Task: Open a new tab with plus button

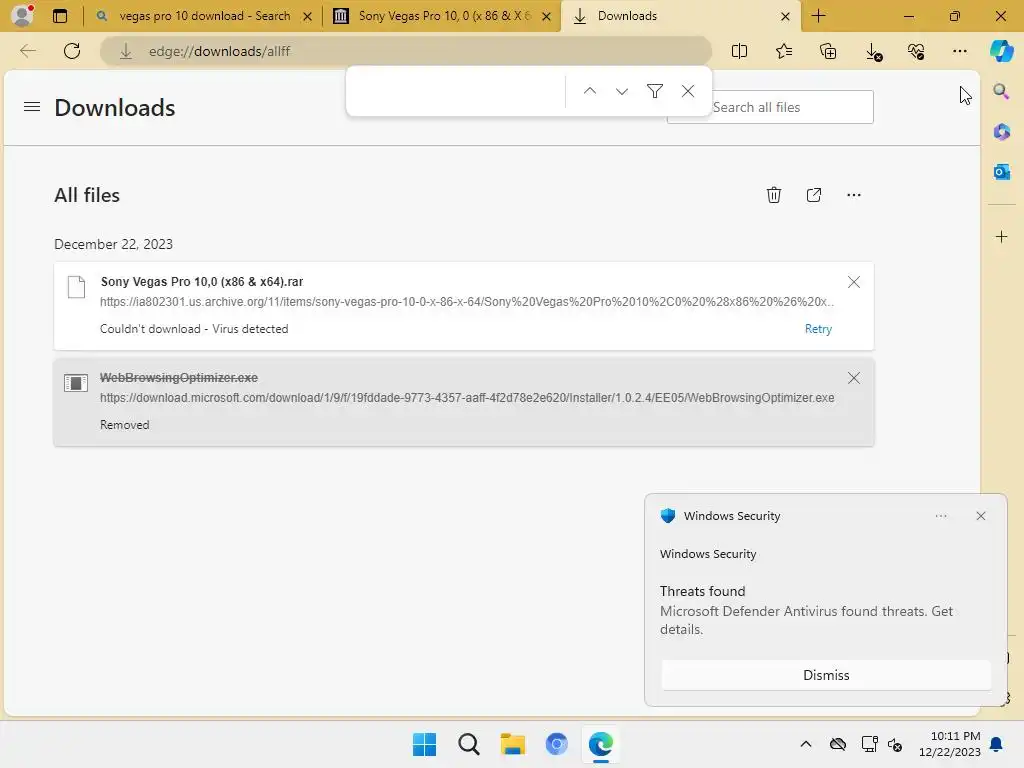Action: [x=818, y=16]
